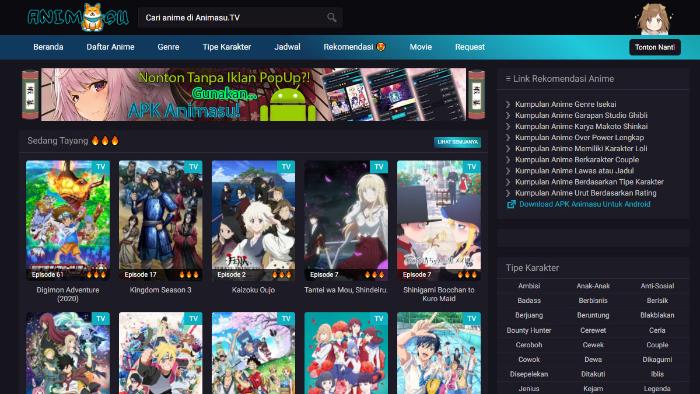
Task: Click the TV badge on Kaizoku Oujo
Action: (x=286, y=167)
